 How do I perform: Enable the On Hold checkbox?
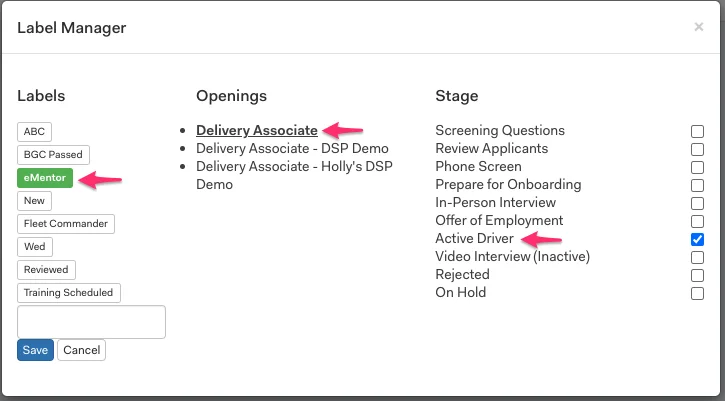pyautogui.click(x=697, y=293)
